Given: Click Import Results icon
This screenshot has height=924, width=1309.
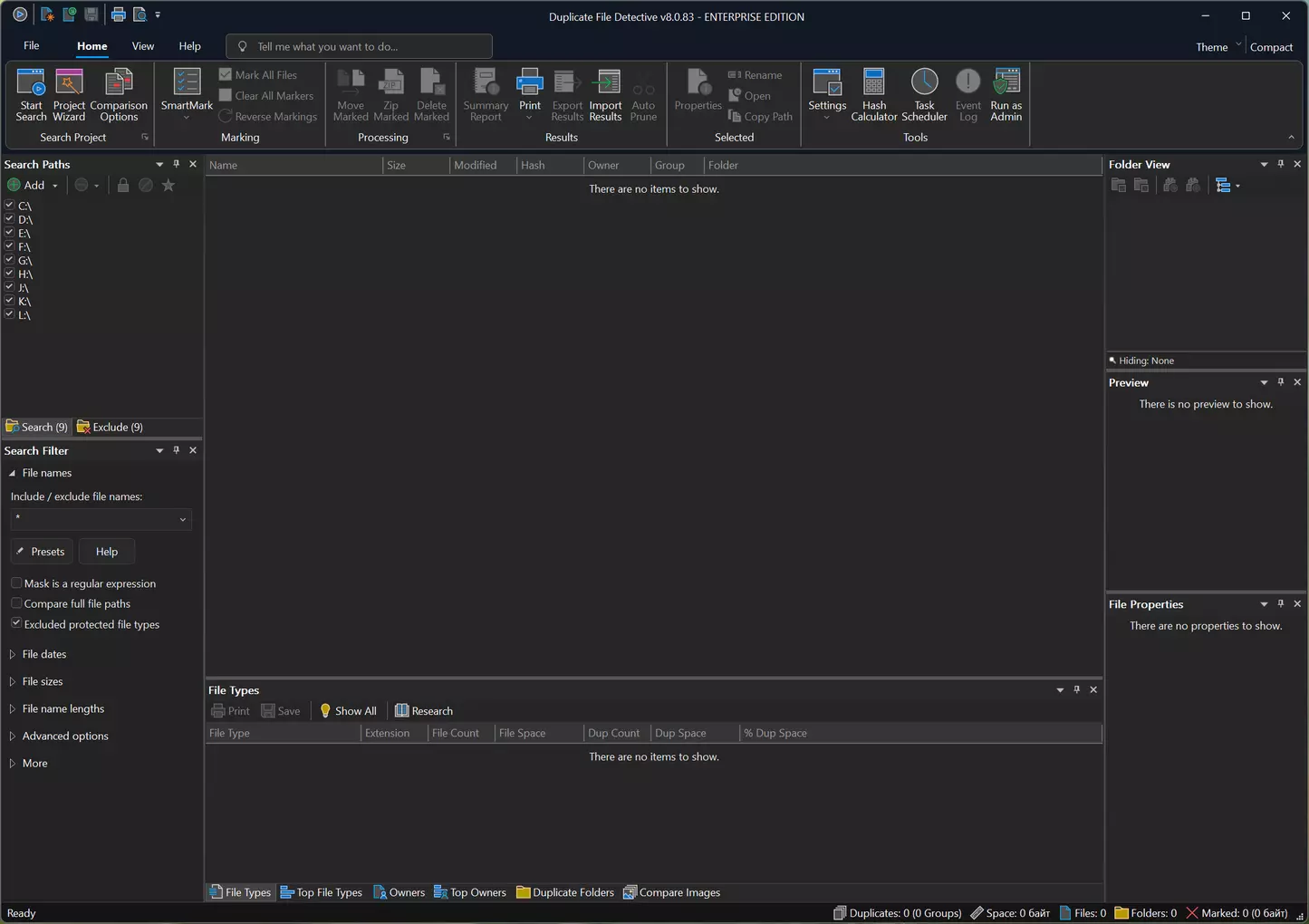Looking at the screenshot, I should pyautogui.click(x=605, y=95).
